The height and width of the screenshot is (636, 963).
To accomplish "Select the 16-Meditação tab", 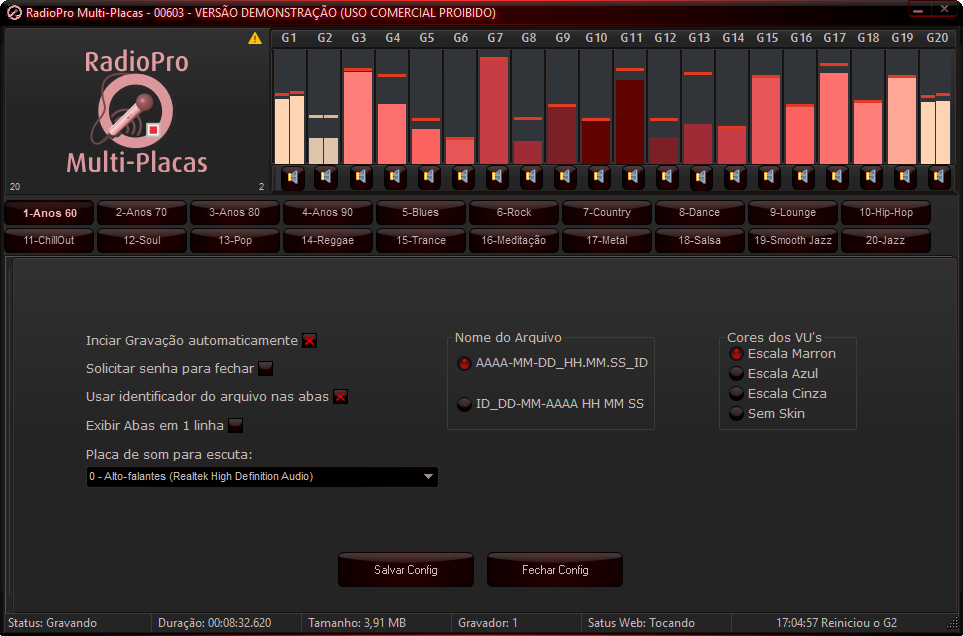I will tap(514, 241).
